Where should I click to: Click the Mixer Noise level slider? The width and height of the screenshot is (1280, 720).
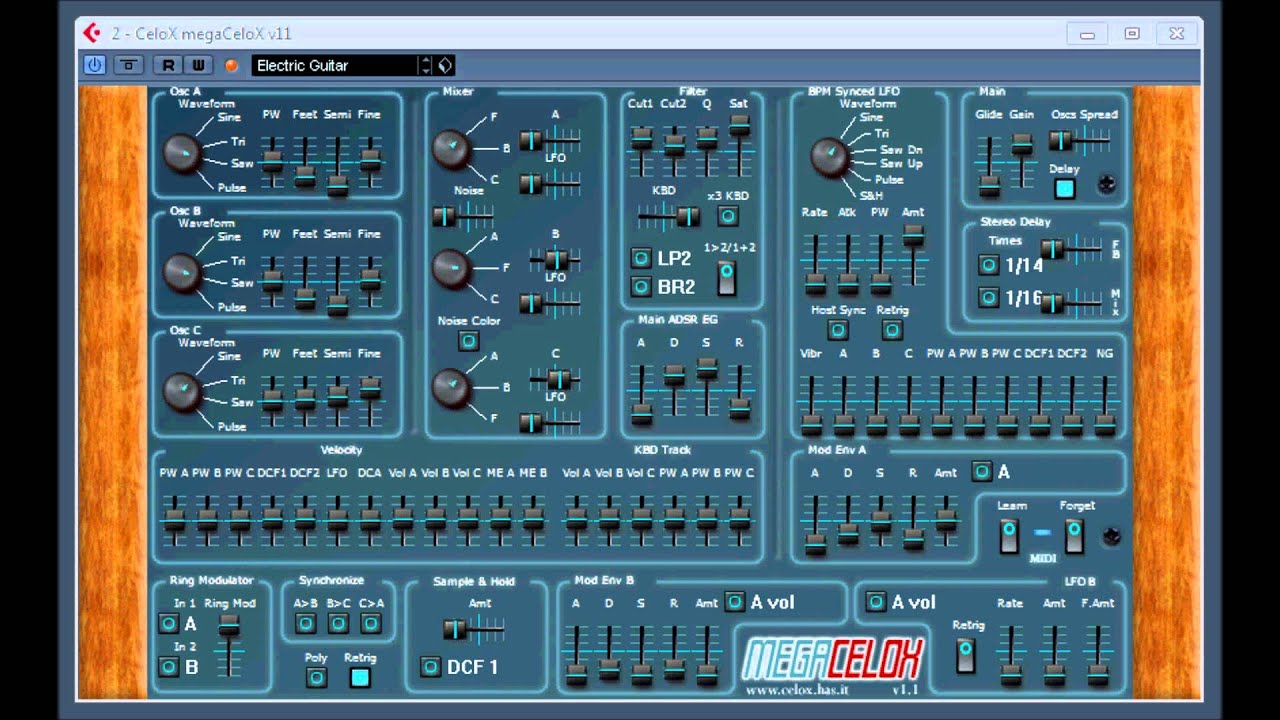point(462,214)
